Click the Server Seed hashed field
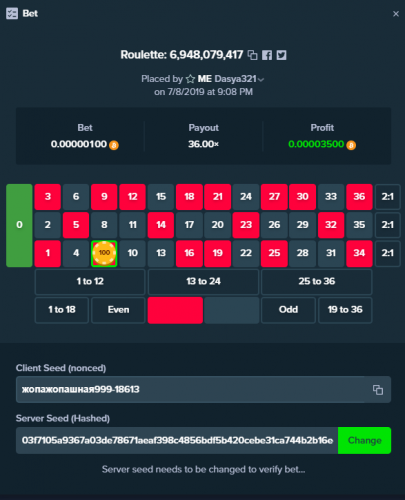The width and height of the screenshot is (405, 500). click(x=177, y=440)
